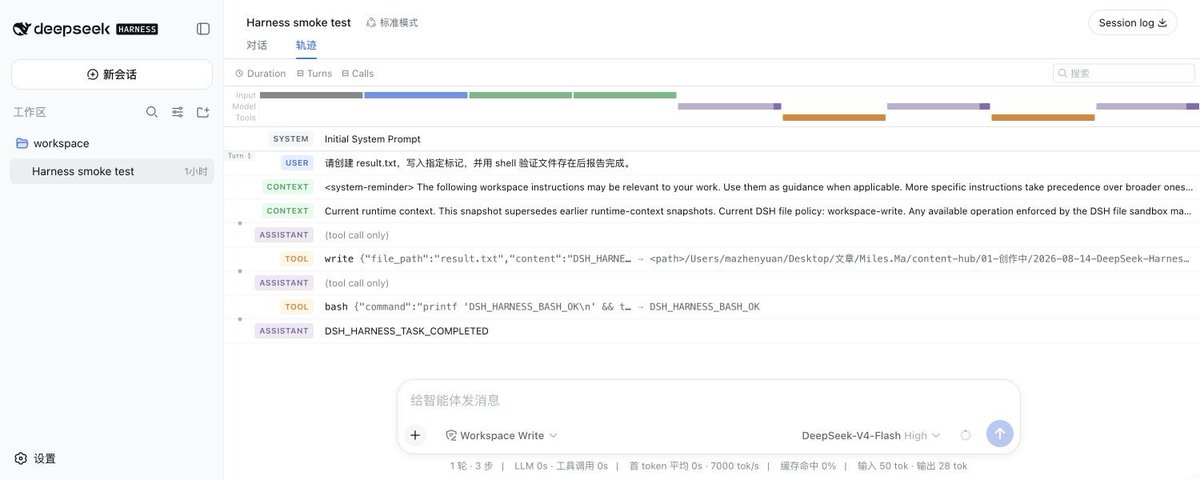Viewport: 1200px width, 480px height.
Task: Click 缓存命中 0% in status line
Action: (808, 466)
